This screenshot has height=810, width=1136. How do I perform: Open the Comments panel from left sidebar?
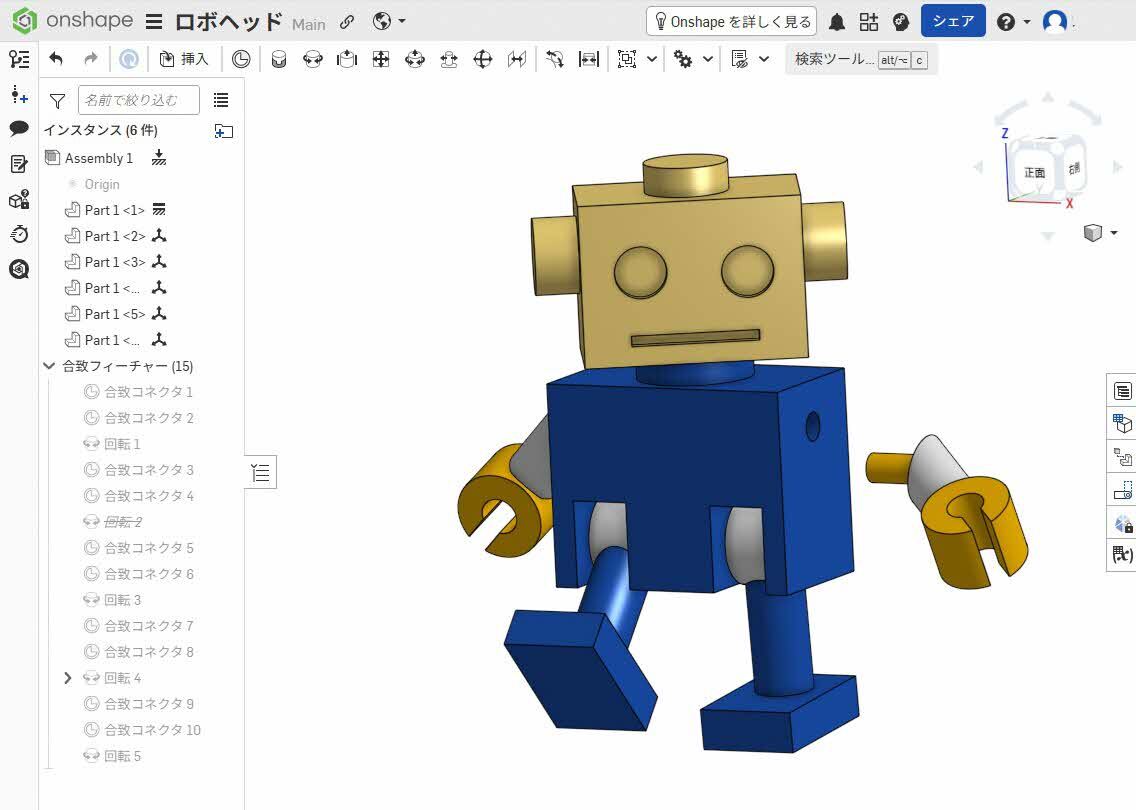(x=19, y=128)
